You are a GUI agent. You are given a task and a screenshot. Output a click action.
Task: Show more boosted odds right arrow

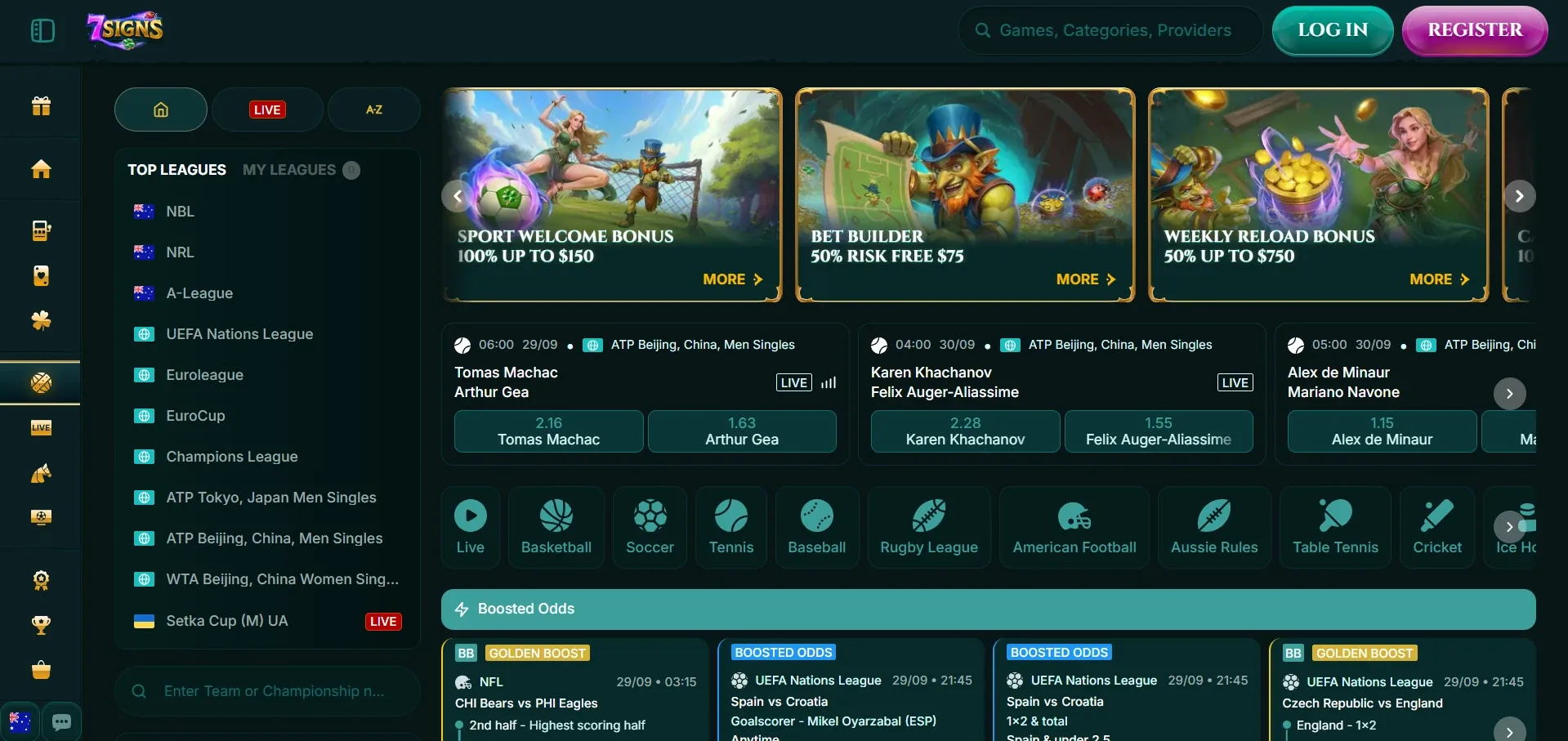tap(1510, 732)
